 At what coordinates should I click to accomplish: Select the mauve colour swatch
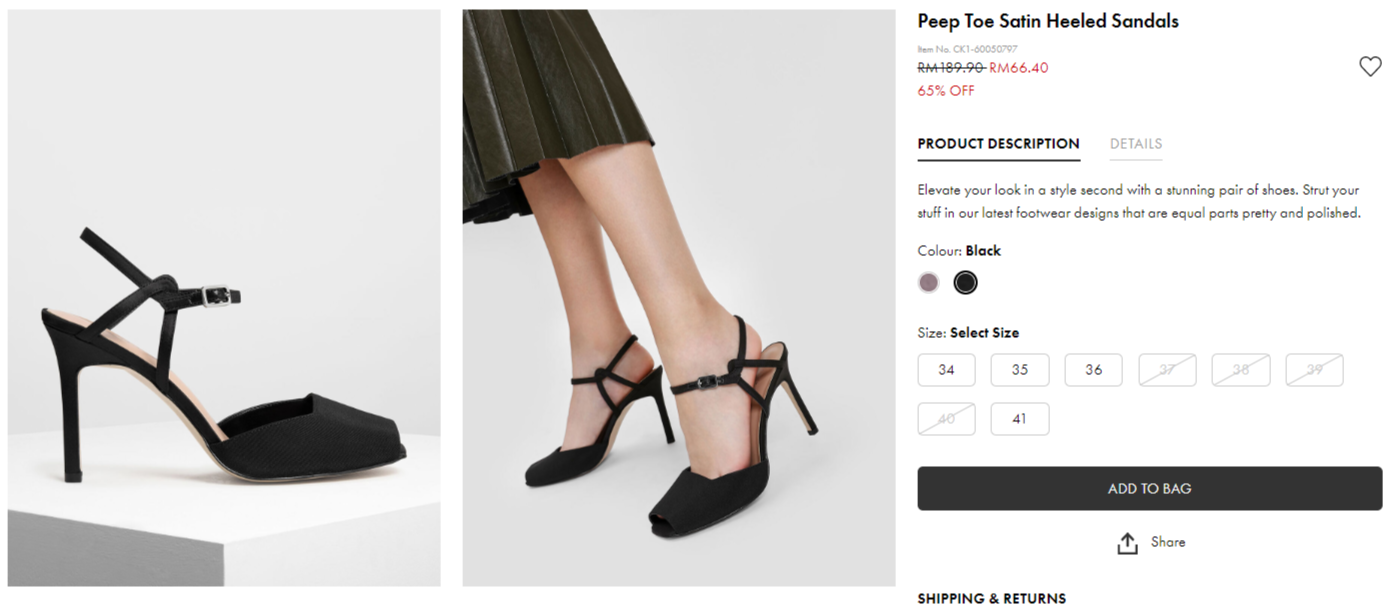[929, 283]
